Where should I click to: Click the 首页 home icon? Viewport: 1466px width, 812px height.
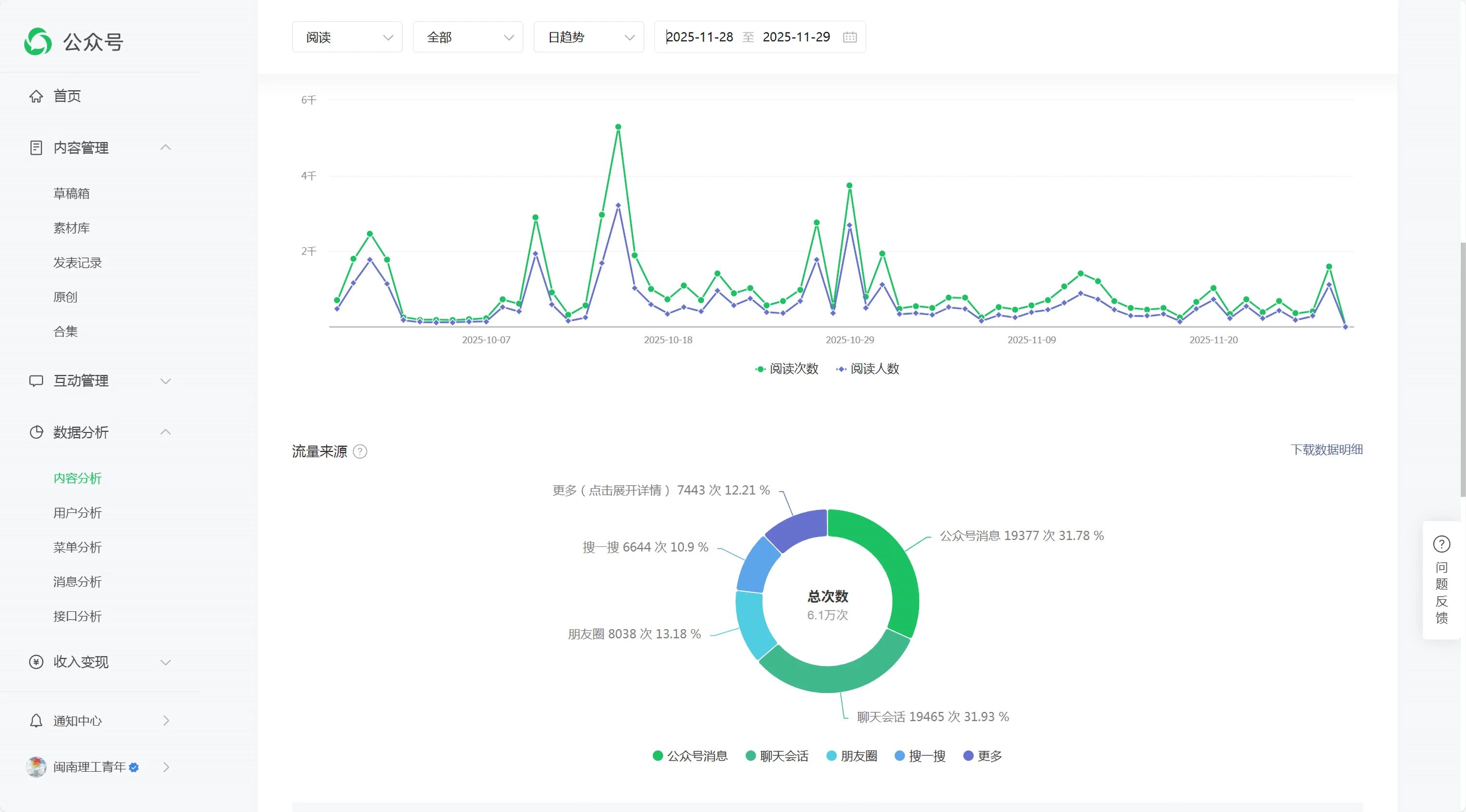[x=36, y=96]
